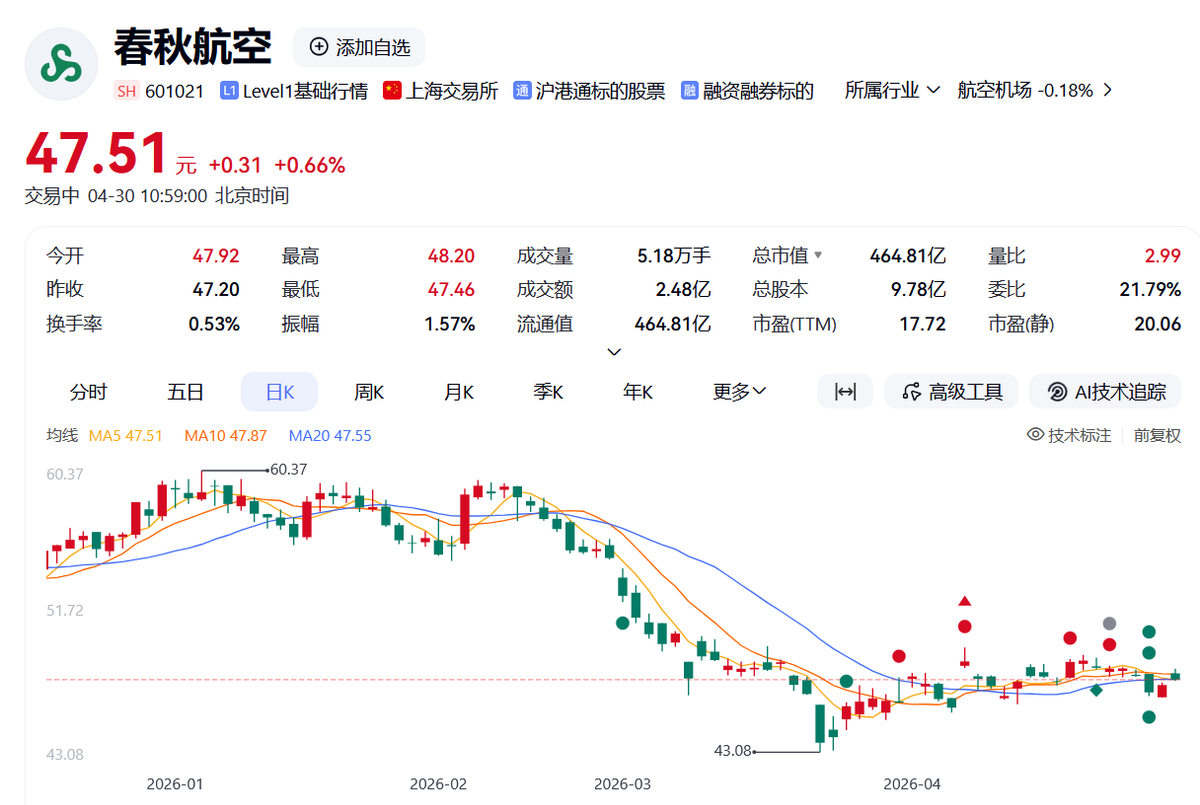
Task: Click the 2026-03 date axis label
Action: 621,783
